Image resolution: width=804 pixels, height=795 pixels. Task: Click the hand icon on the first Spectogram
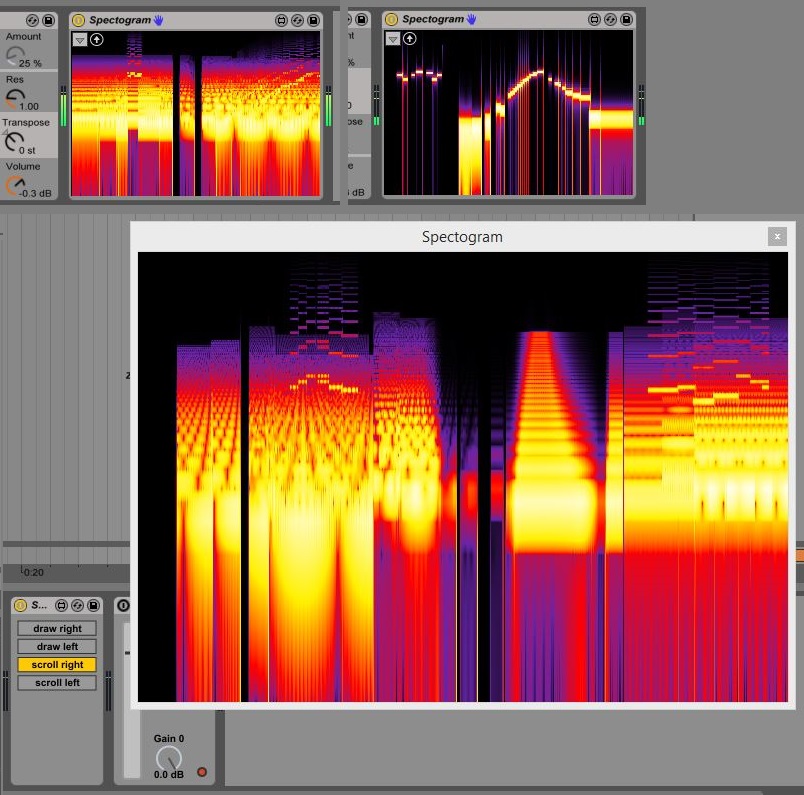pos(158,20)
